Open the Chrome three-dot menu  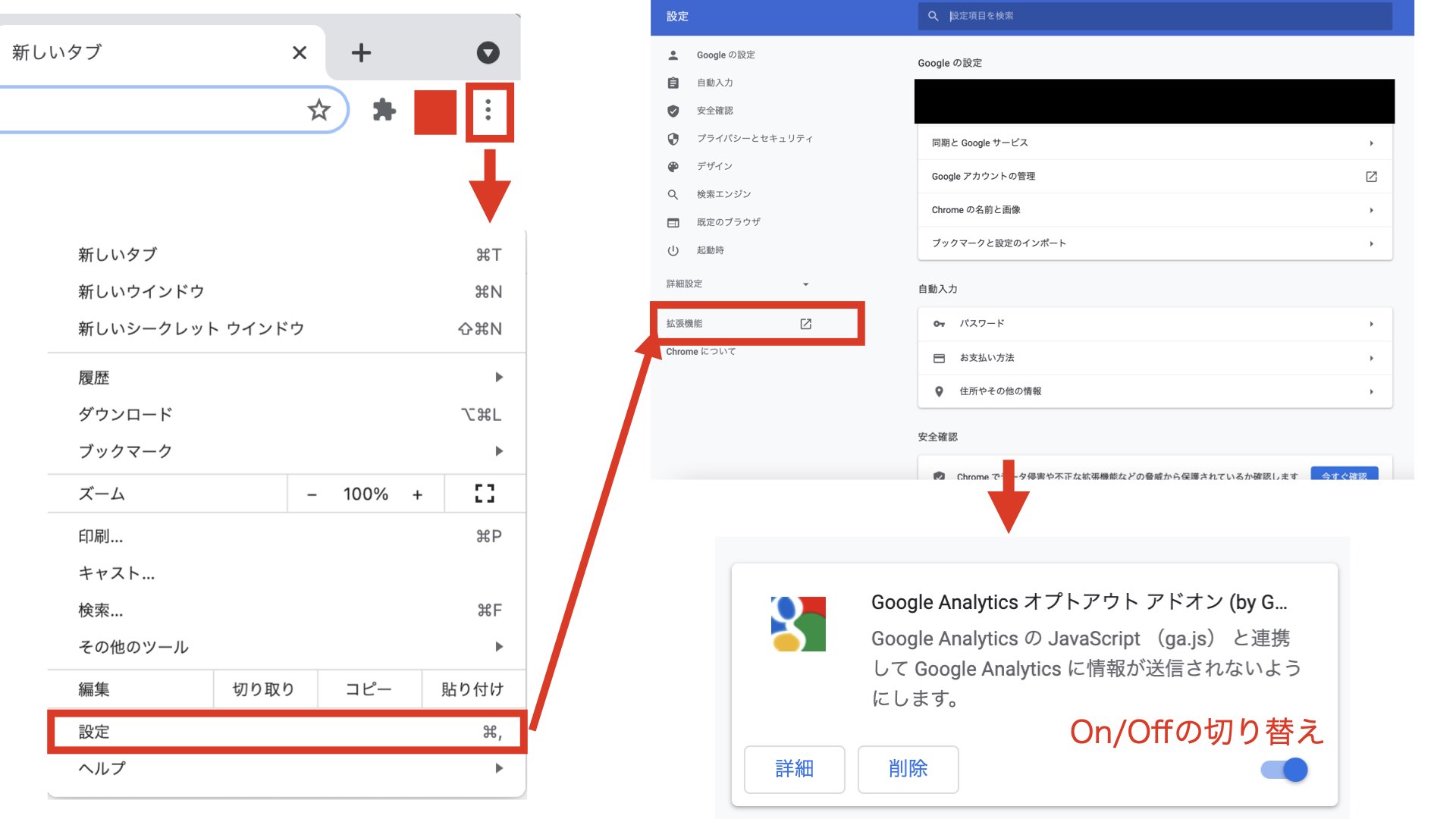pyautogui.click(x=488, y=111)
